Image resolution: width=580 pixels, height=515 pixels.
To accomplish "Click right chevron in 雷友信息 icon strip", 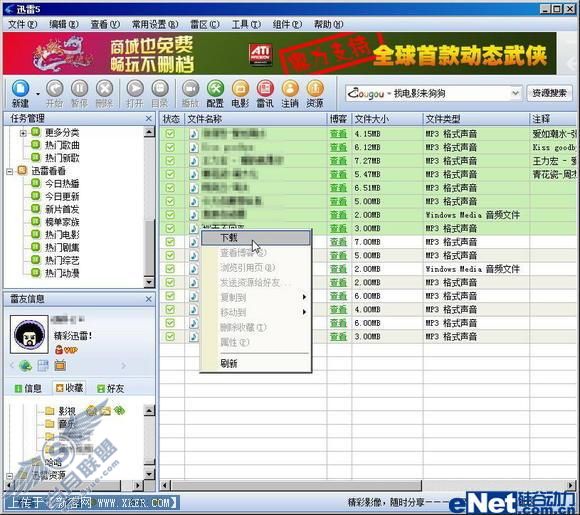I will click(x=124, y=366).
